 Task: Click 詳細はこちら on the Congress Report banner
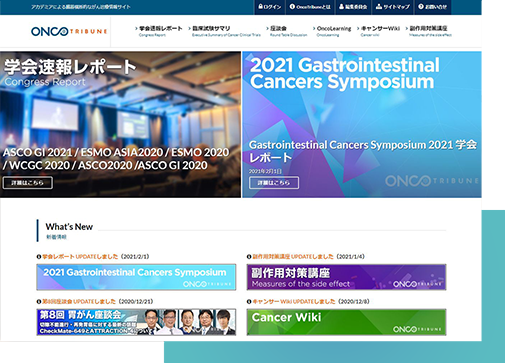pos(28,183)
